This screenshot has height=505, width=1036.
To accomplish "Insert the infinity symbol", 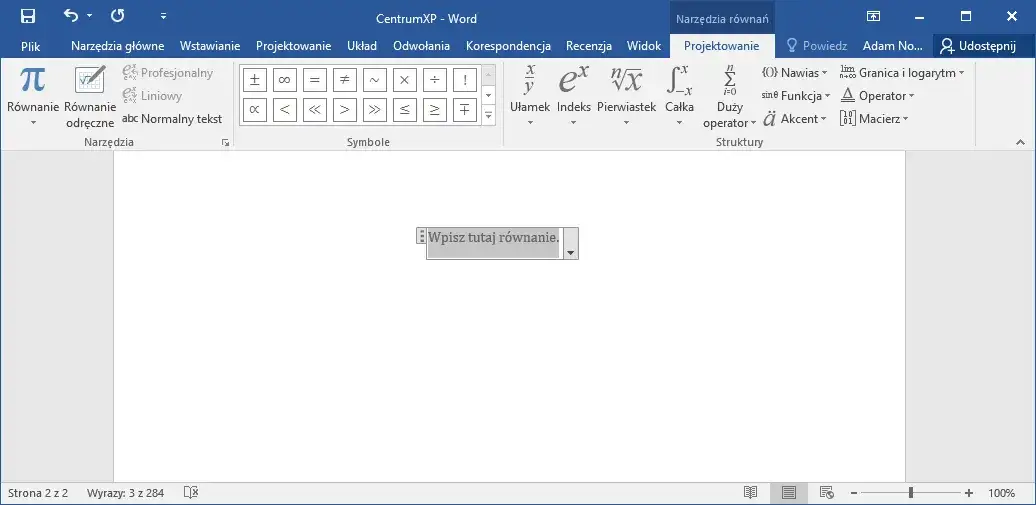I will coord(284,80).
